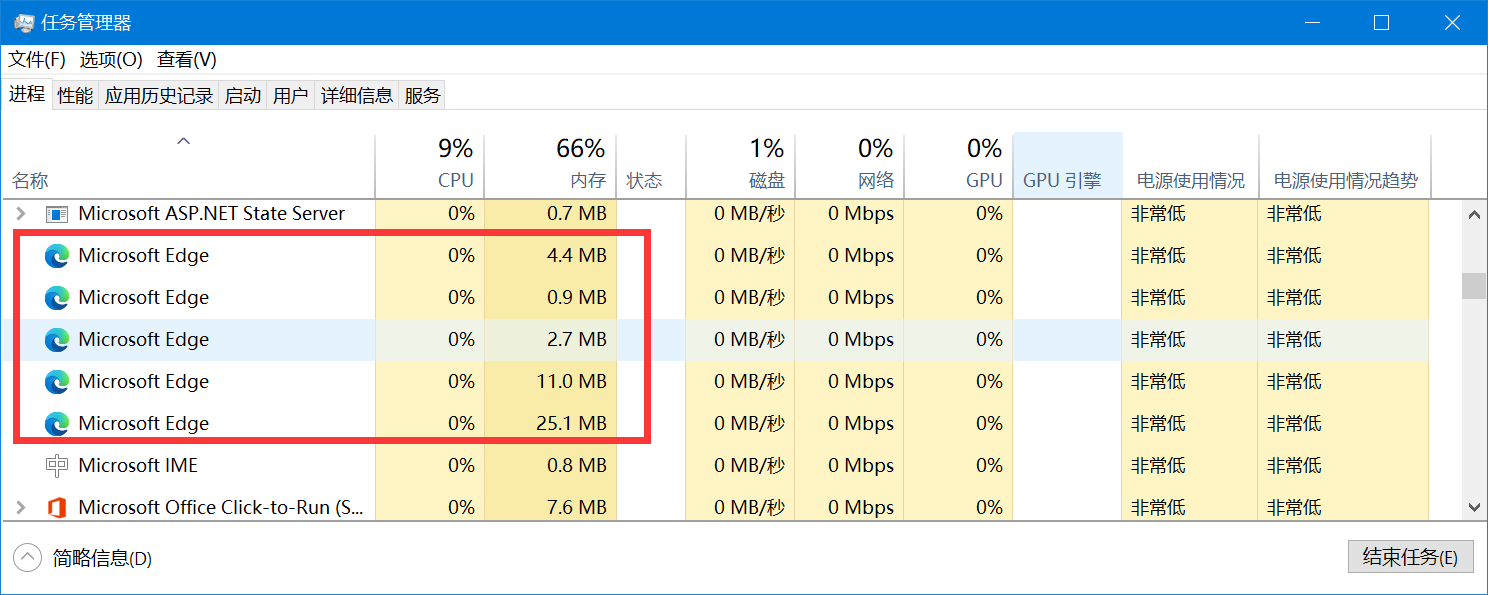This screenshot has height=595, width=1488.
Task: Click the 0.7 MB memory value
Action: [x=577, y=213]
